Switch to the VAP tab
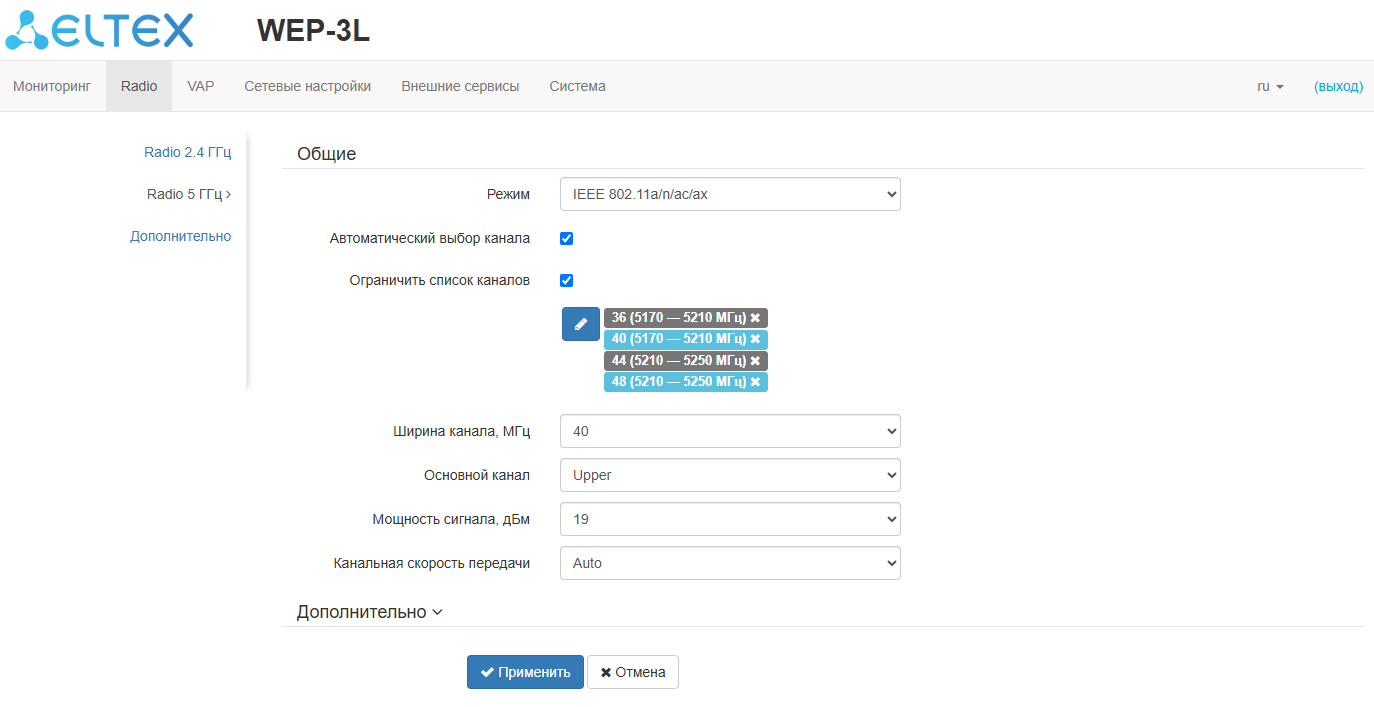The image size is (1374, 707). [201, 87]
